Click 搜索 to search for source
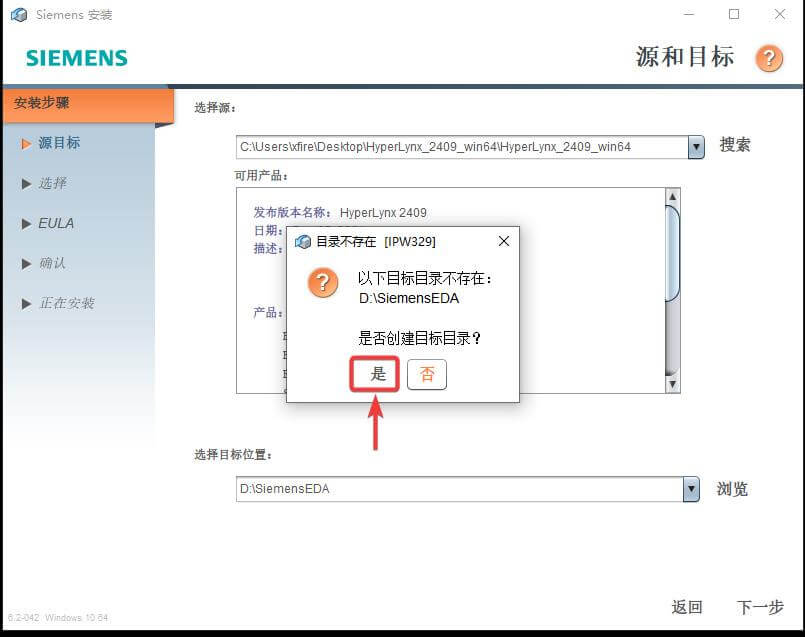Viewport: 805px width, 637px height. 735,145
